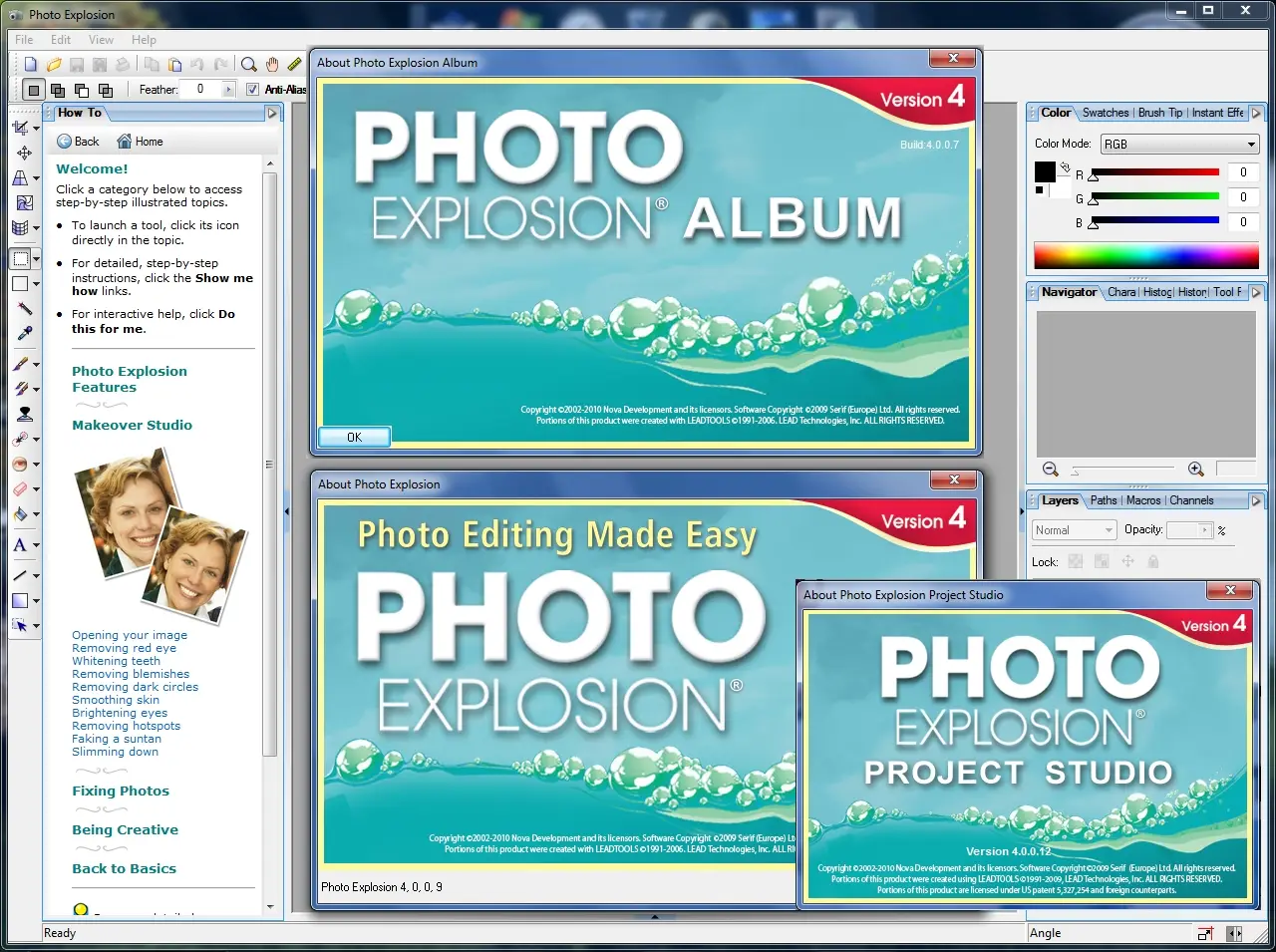Screen dimensions: 1276x952
Task: Toggle lock transparency in Layers panel
Action: [x=1075, y=561]
